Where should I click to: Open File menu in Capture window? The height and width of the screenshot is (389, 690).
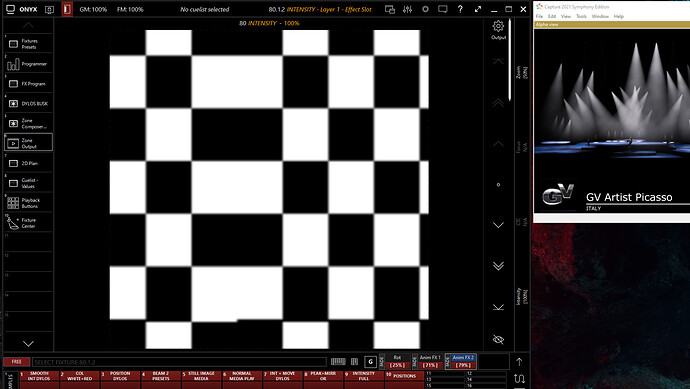[x=539, y=16]
